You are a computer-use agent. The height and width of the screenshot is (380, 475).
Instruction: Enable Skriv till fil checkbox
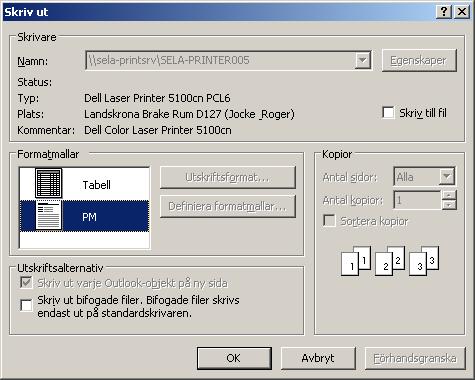(x=388, y=113)
